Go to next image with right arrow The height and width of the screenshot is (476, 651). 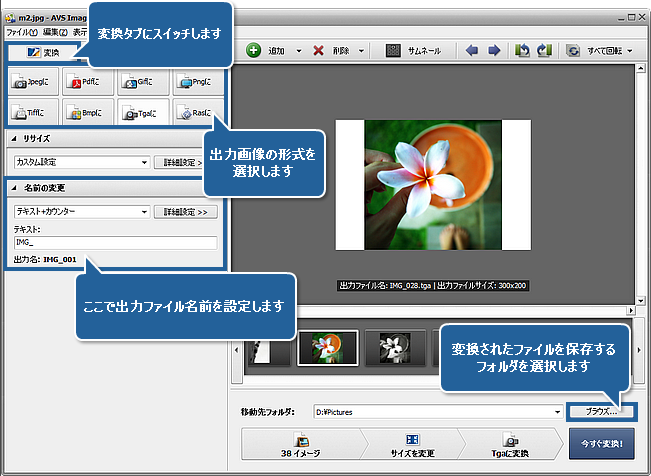point(493,50)
